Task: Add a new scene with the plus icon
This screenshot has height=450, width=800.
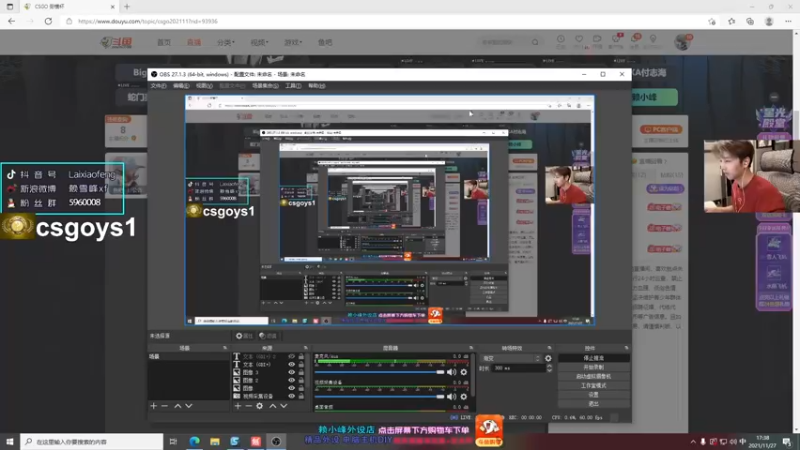Action: (x=154, y=406)
